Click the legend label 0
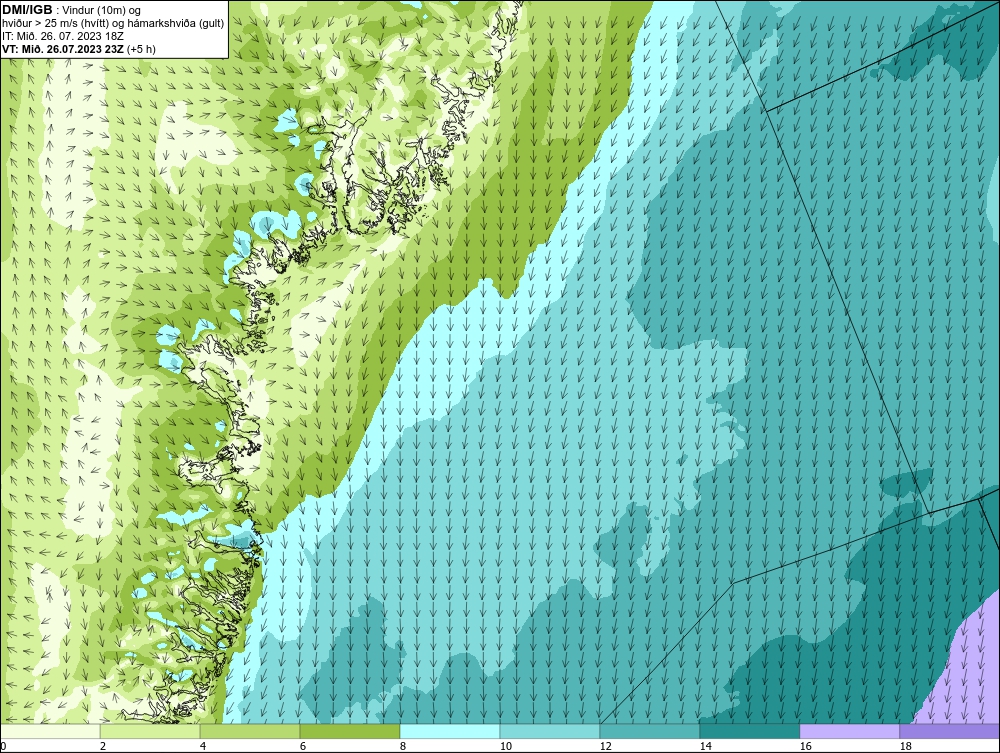1000x753 pixels. [3, 746]
